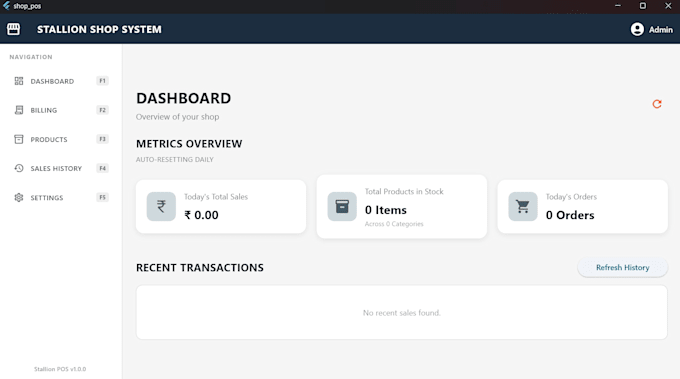Click the F4 shortcut badge
The image size is (680, 379).
pyautogui.click(x=102, y=168)
